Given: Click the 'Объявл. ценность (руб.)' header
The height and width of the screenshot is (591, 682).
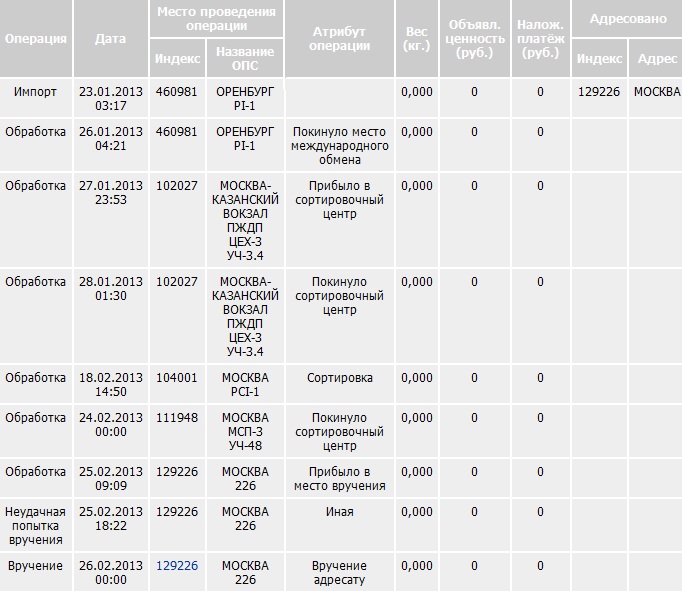Looking at the screenshot, I should click(x=475, y=39).
